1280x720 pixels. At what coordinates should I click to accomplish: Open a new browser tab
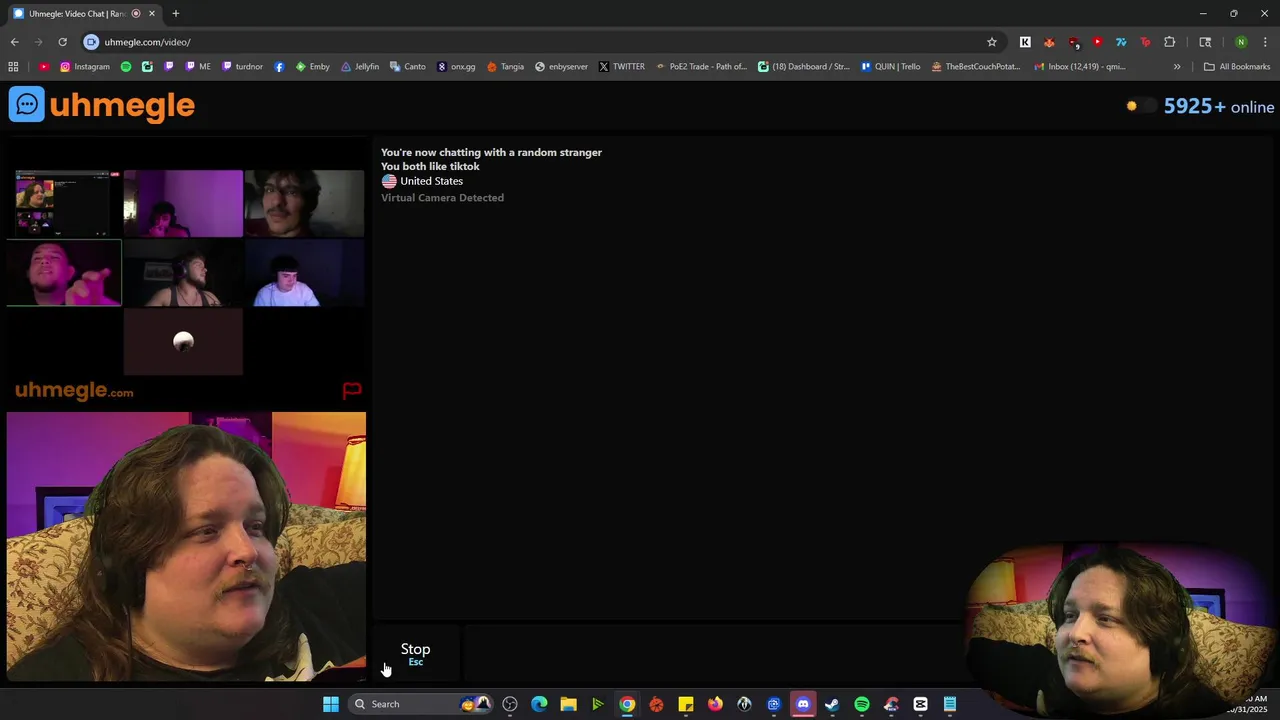coord(176,14)
